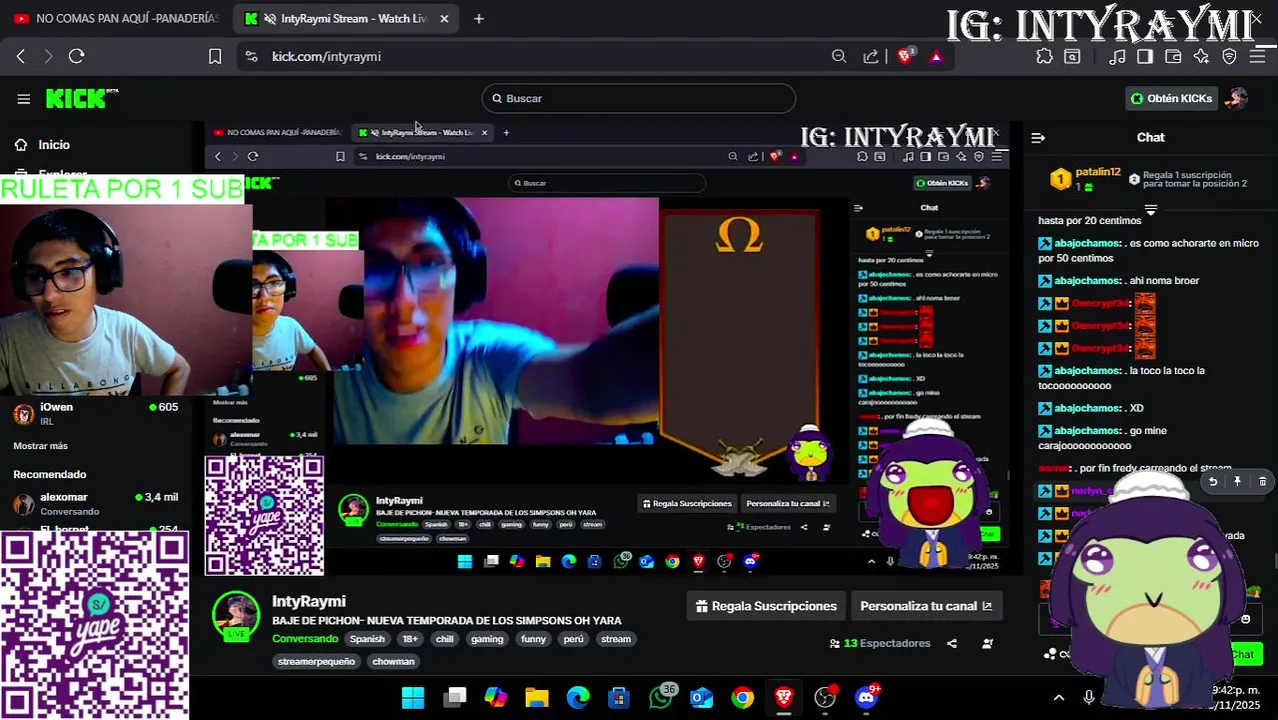Image resolution: width=1278 pixels, height=720 pixels.
Task: Open the Leo AI sparkle icon
Action: (x=1201, y=56)
